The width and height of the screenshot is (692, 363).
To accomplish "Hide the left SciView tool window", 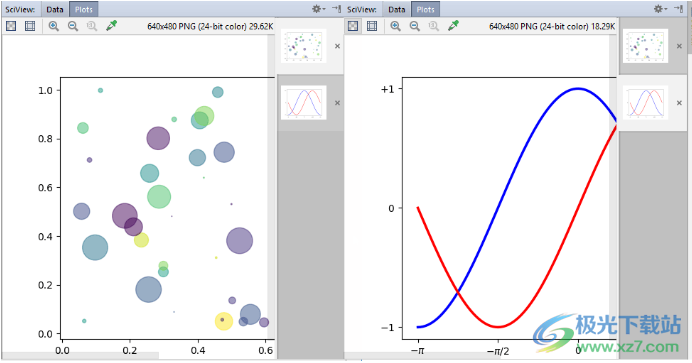I will (x=336, y=9).
